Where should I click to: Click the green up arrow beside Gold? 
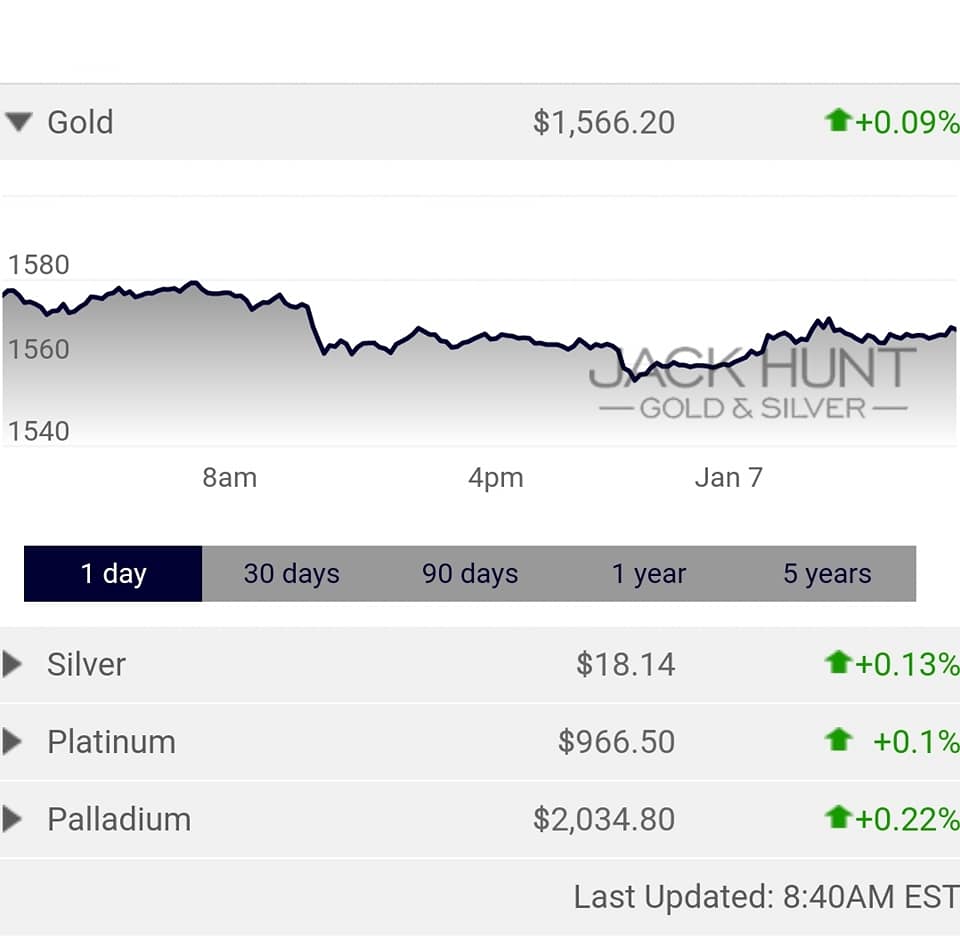(837, 121)
